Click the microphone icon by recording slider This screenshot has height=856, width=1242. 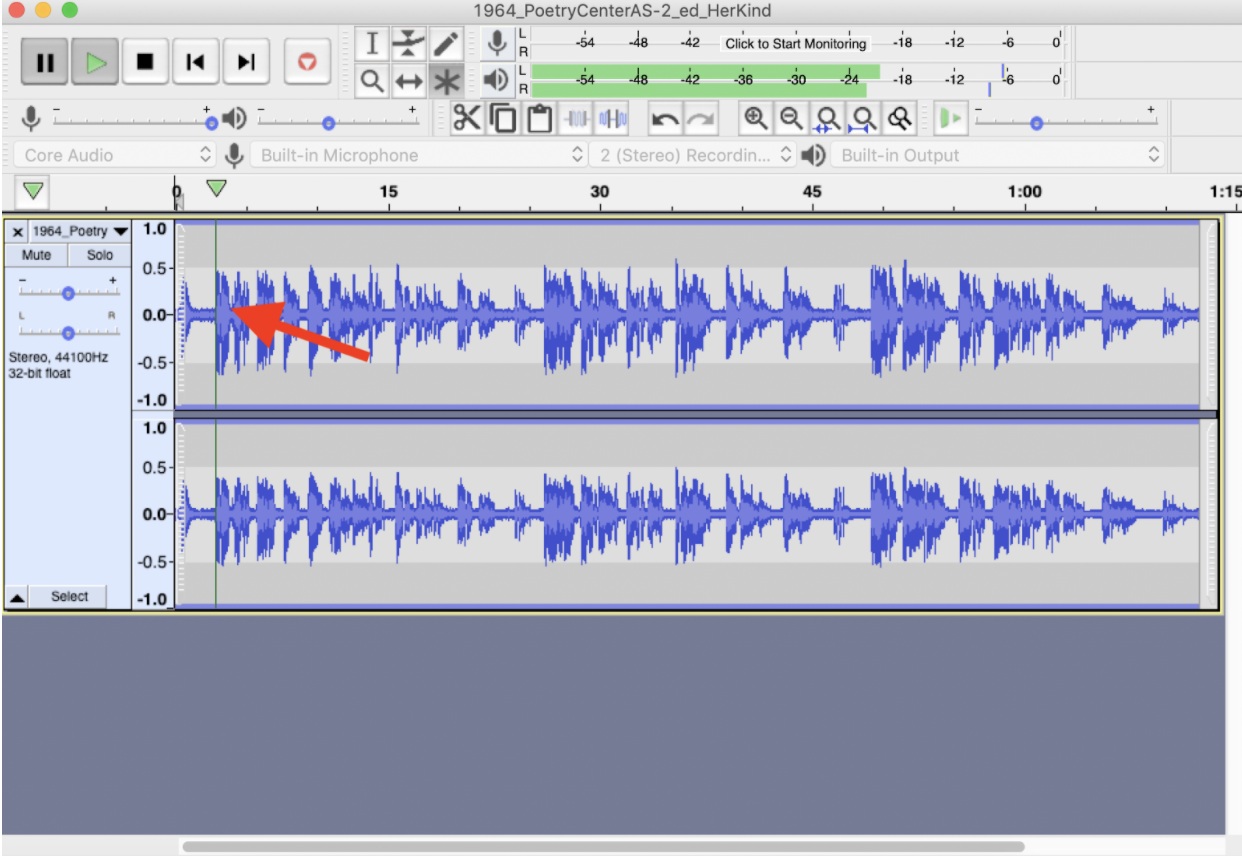[31, 119]
